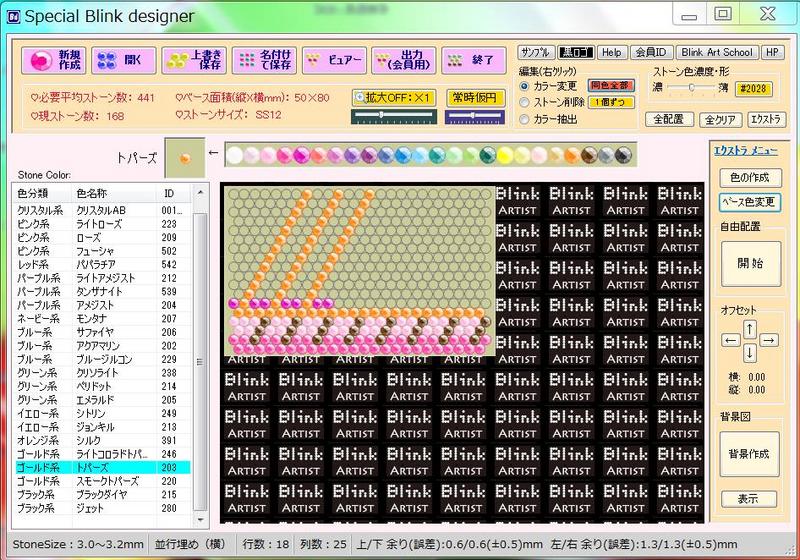This screenshot has width=800, height=560.
Task: Shift offset with the down arrow
Action: click(749, 353)
